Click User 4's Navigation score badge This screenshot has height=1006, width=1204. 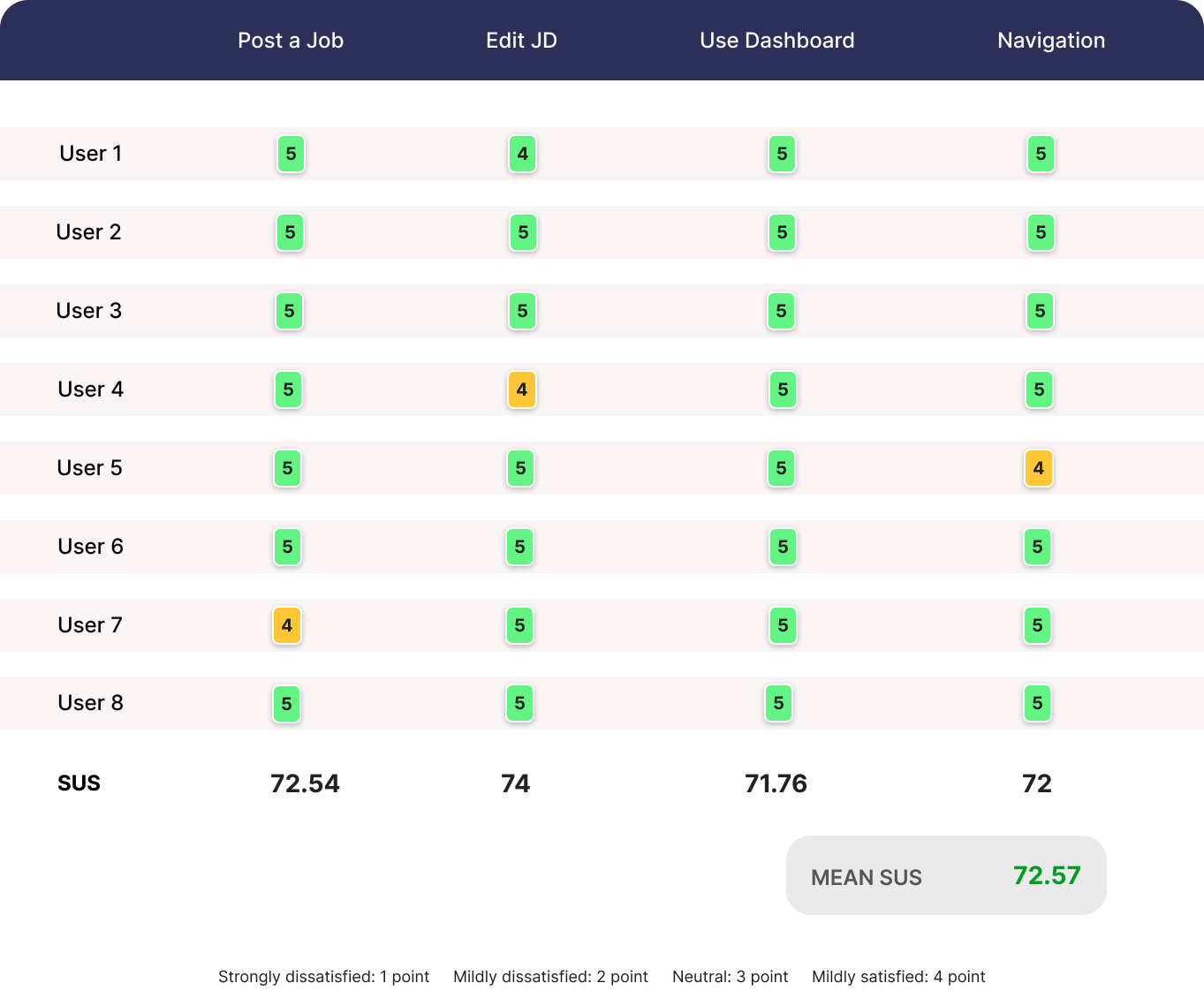click(1039, 390)
